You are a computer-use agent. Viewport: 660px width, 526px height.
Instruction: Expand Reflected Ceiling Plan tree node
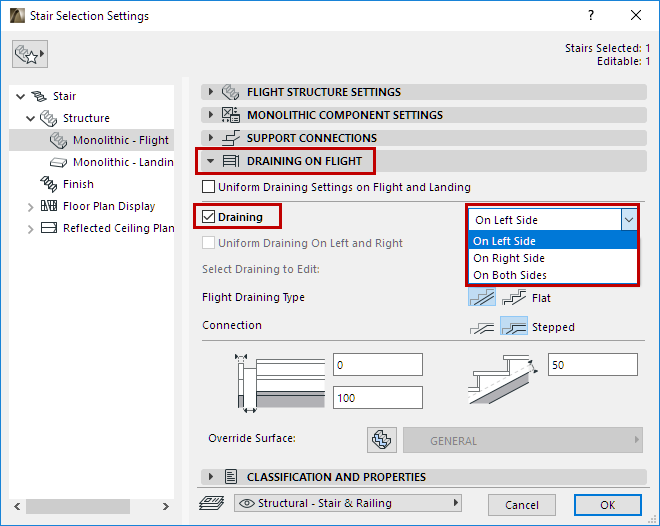click(30, 228)
